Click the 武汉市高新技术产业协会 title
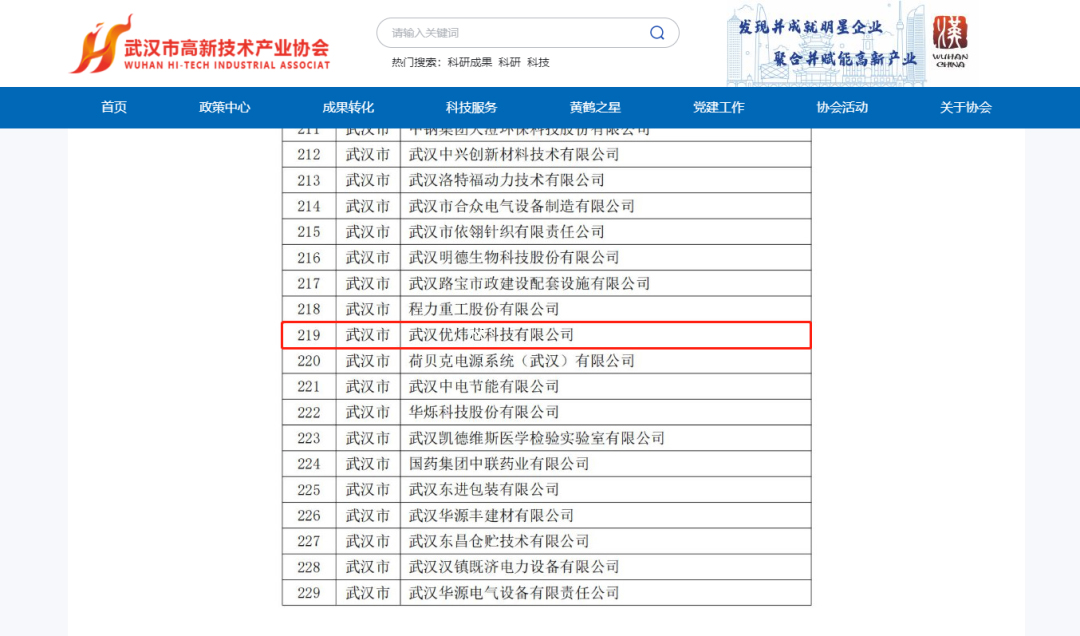The width and height of the screenshot is (1080, 636). pos(227,48)
